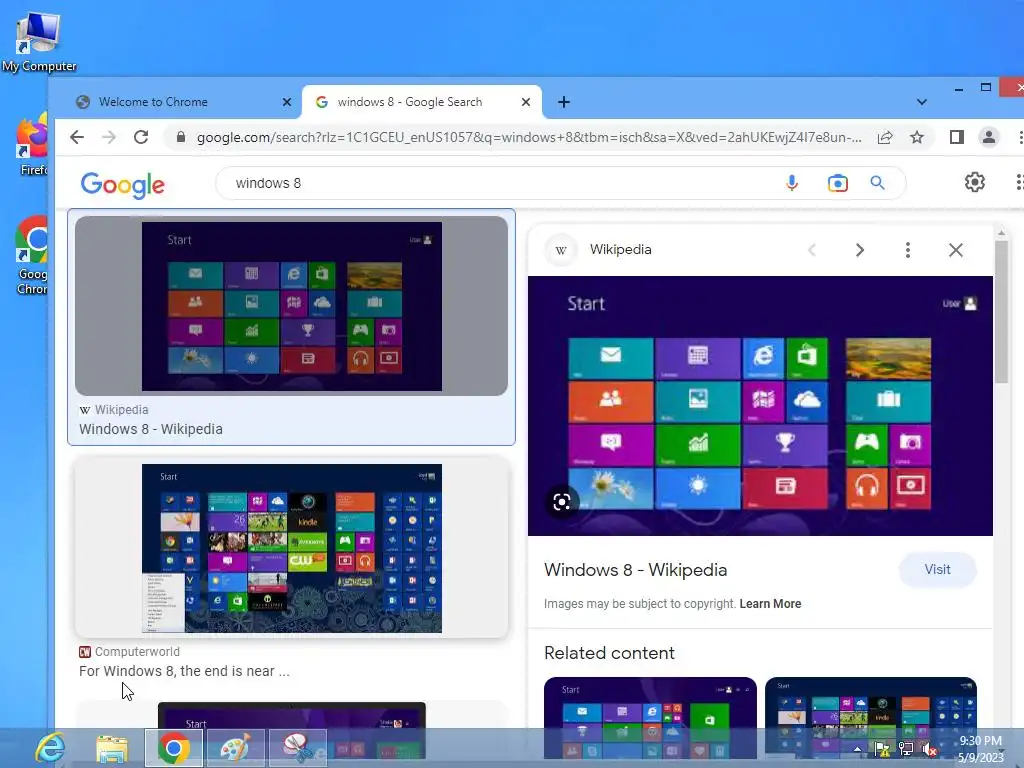Go back to the previous page
This screenshot has width=1024, height=768.
click(77, 137)
